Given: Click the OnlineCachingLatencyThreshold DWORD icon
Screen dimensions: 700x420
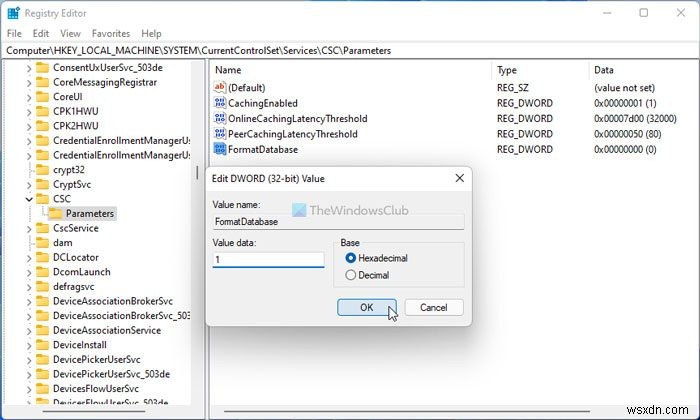Looking at the screenshot, I should click(x=220, y=118).
